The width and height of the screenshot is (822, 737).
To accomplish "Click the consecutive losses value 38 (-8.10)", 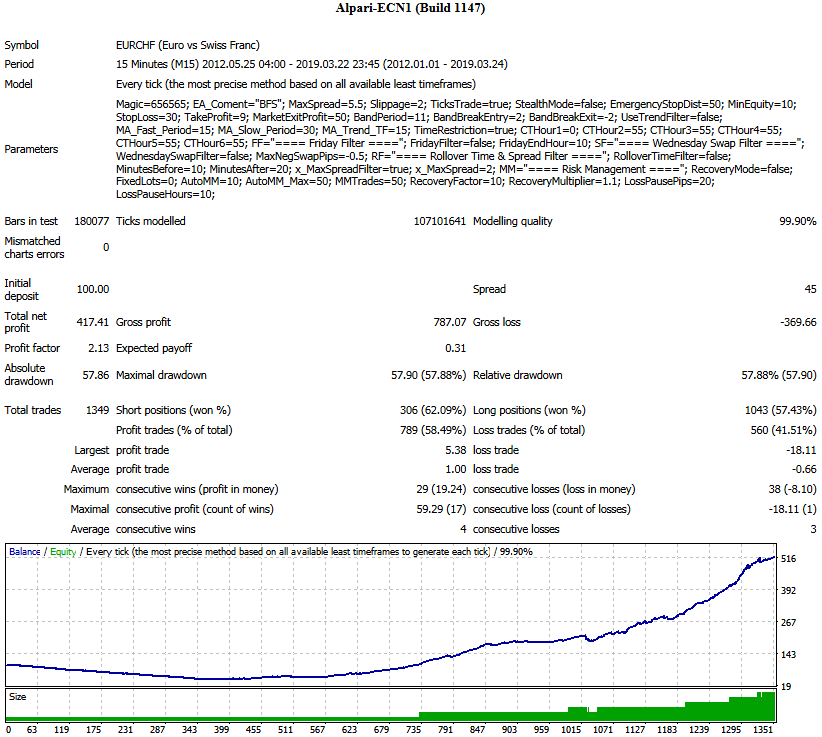I will [x=792, y=489].
